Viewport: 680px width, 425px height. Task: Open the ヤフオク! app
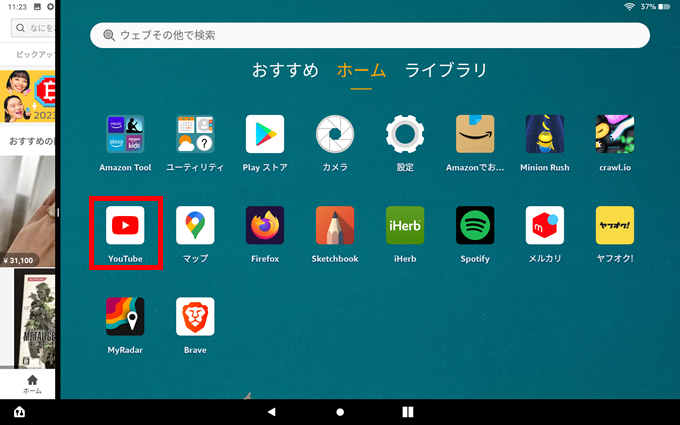coord(615,225)
